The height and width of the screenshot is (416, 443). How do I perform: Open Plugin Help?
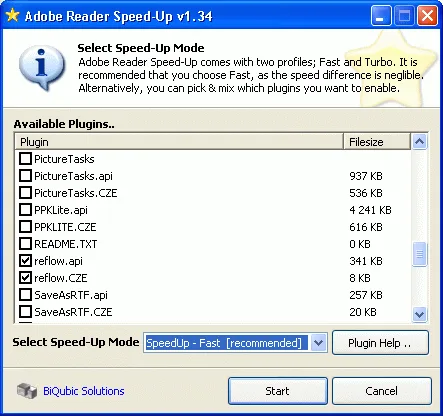380,343
